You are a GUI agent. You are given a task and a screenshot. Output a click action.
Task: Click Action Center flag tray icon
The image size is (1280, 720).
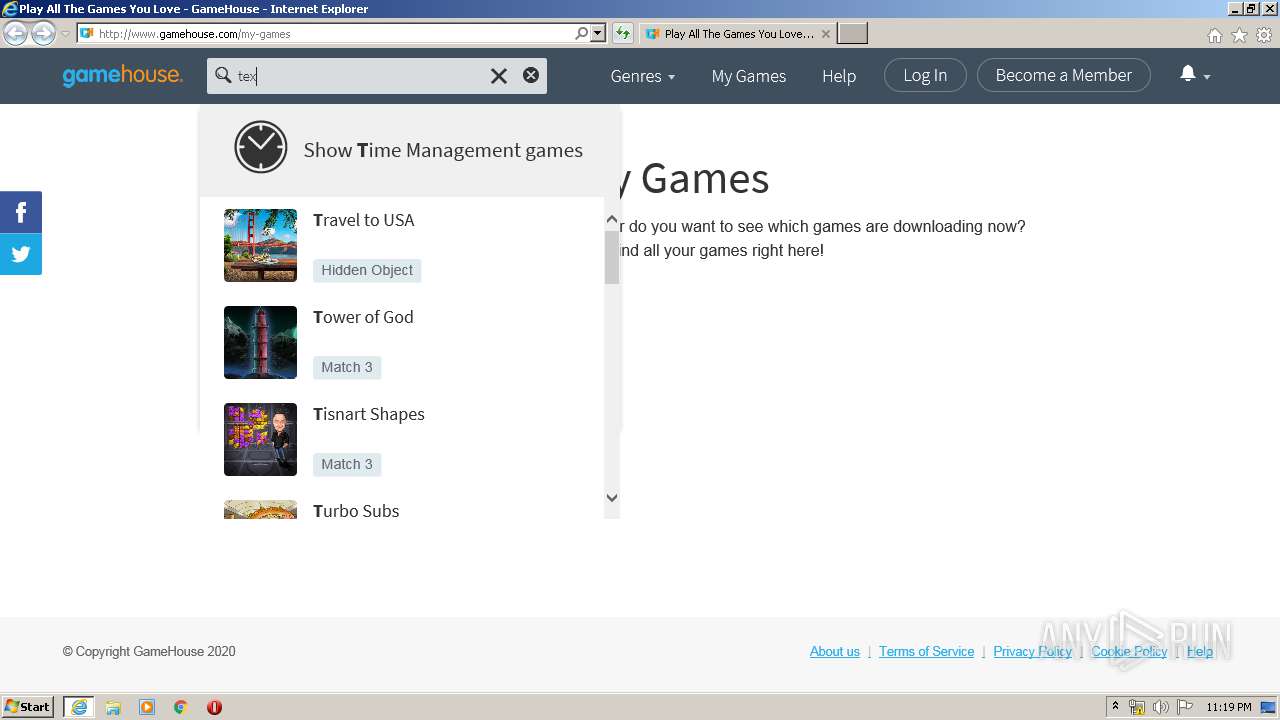click(1185, 707)
